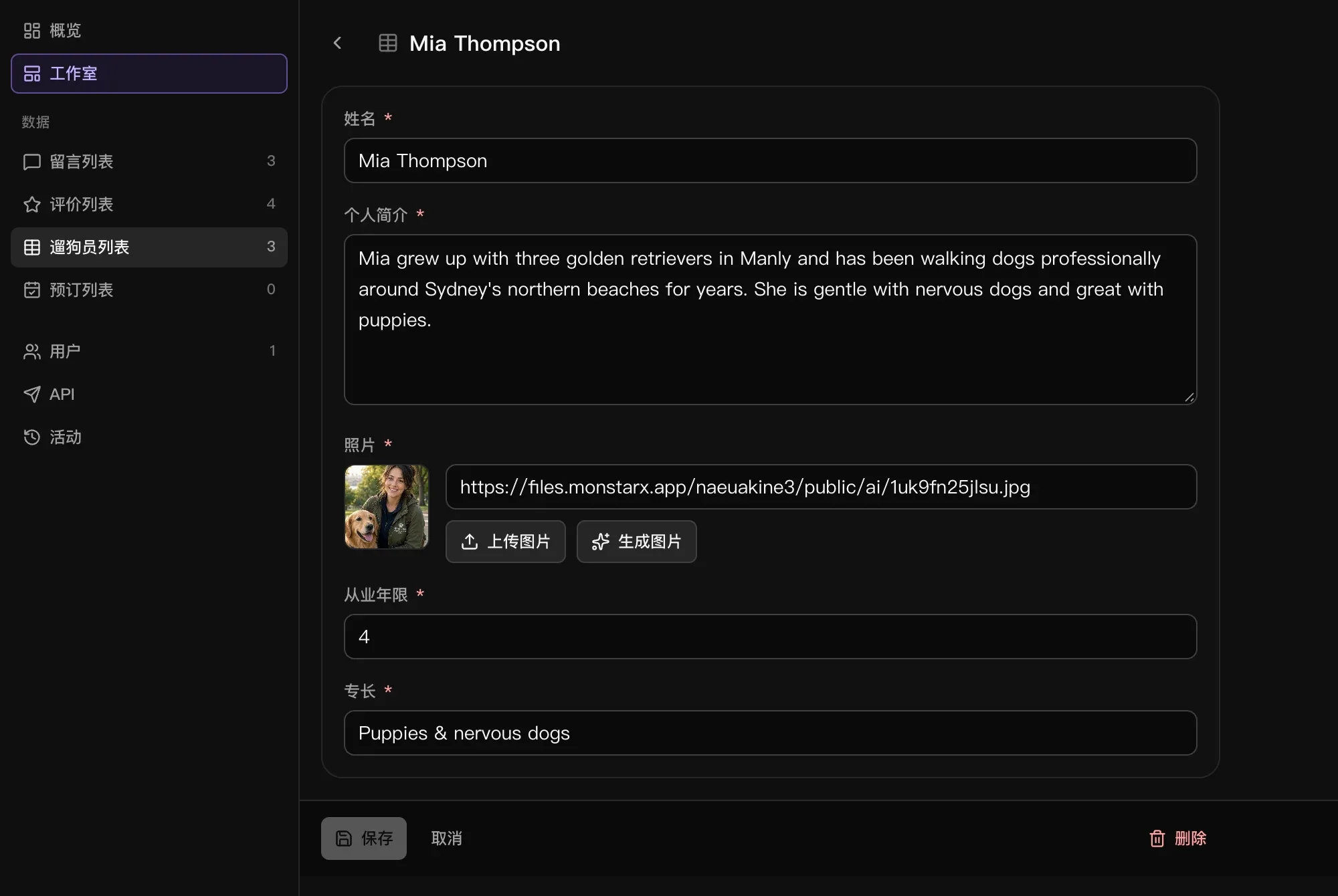Click inside the 个人简介 bio textarea

pos(770,320)
